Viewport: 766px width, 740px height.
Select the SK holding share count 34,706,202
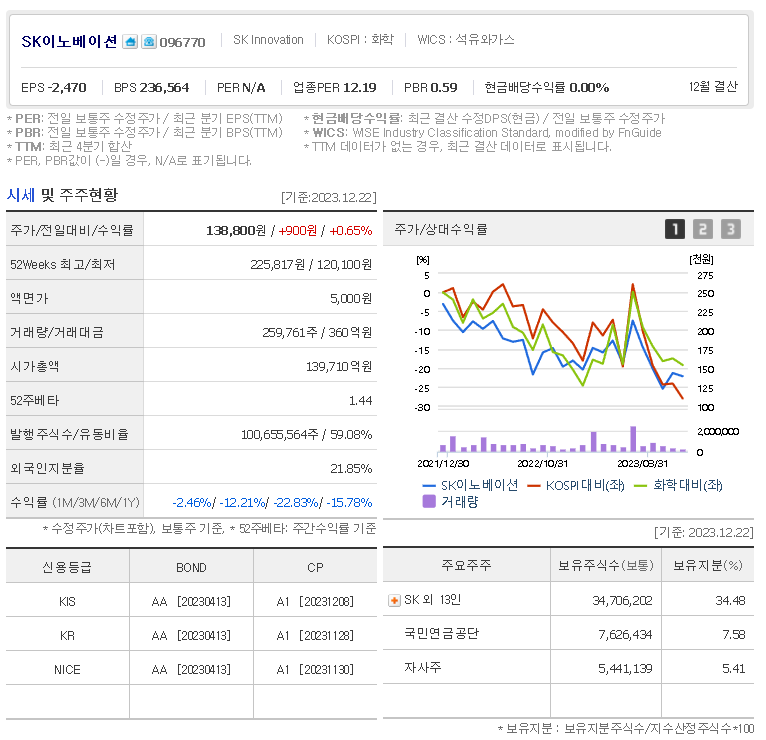pos(622,600)
